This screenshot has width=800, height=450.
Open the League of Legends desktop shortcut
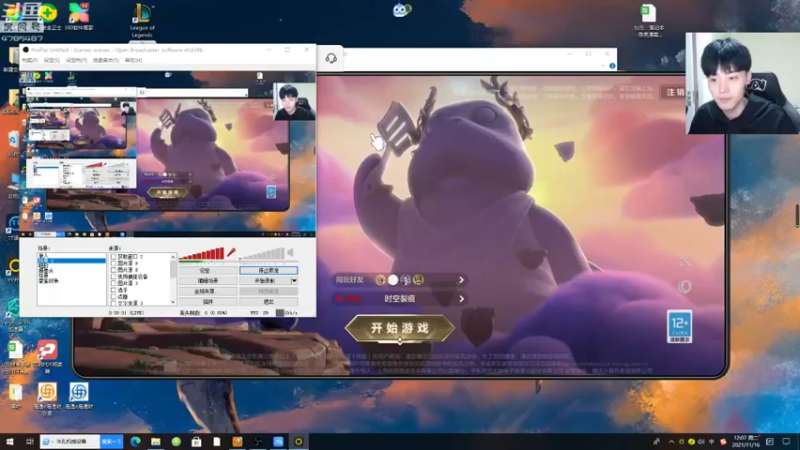(142, 20)
